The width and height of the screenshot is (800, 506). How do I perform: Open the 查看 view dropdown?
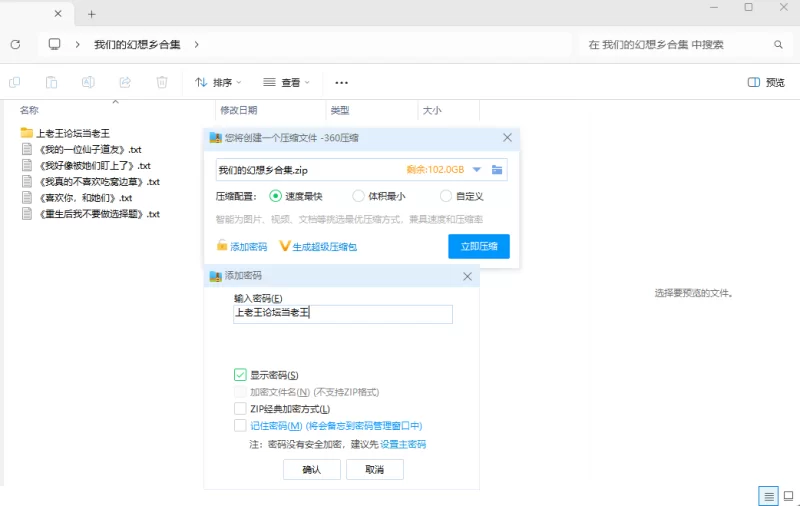point(286,83)
